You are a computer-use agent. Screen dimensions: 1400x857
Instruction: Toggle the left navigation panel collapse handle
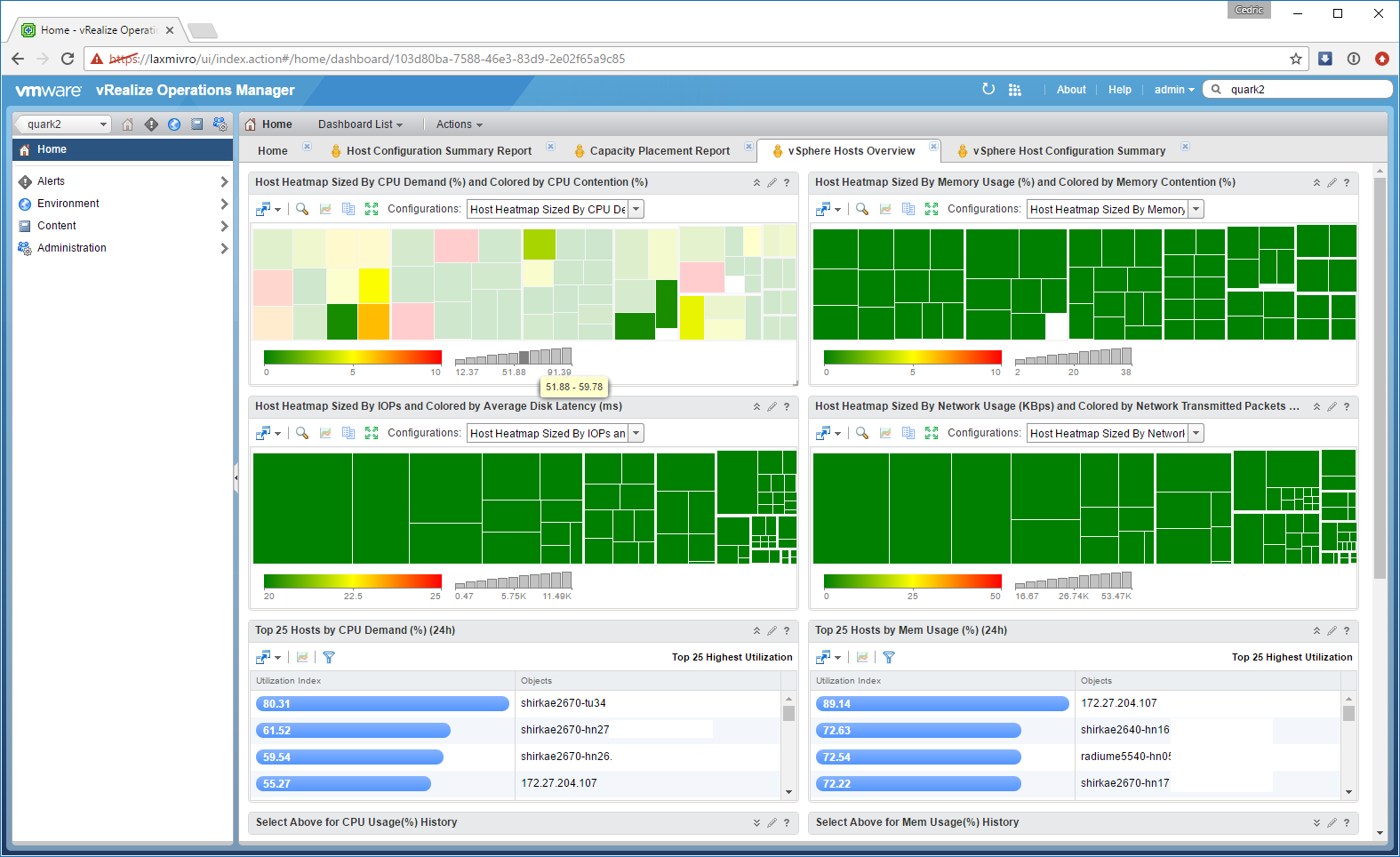click(x=236, y=477)
